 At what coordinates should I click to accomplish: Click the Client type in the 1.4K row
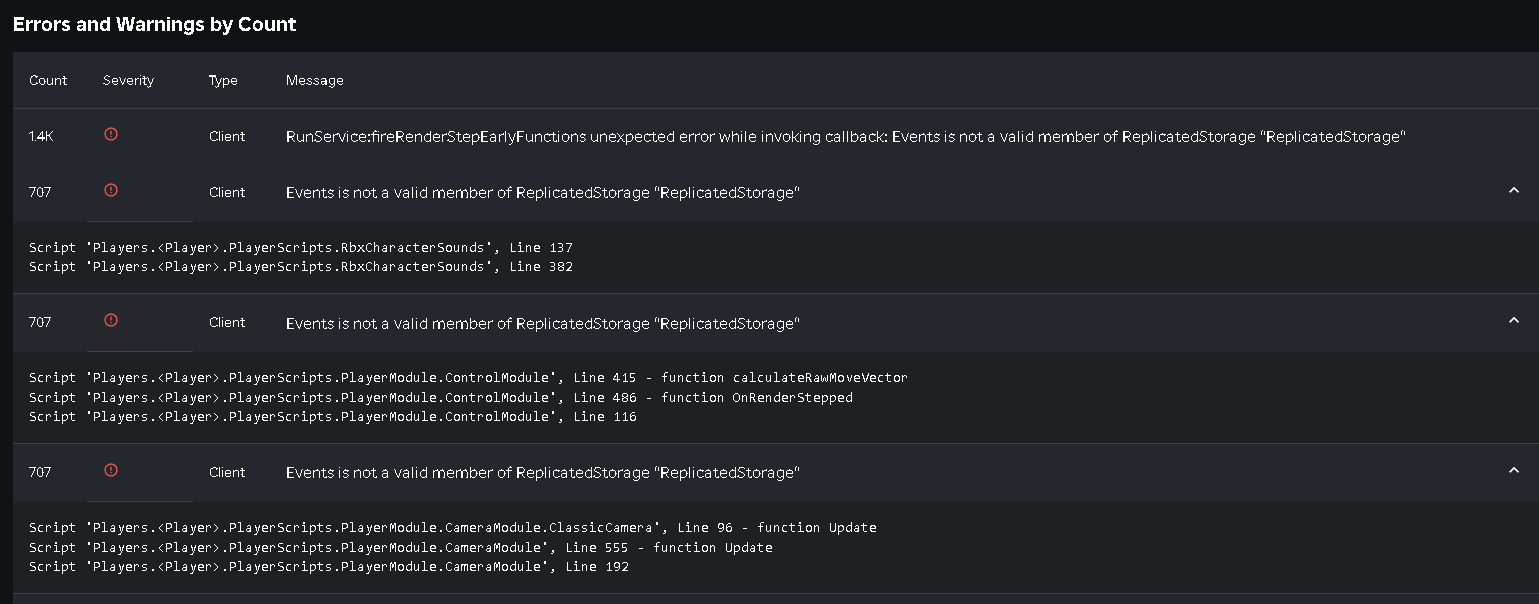click(x=227, y=136)
